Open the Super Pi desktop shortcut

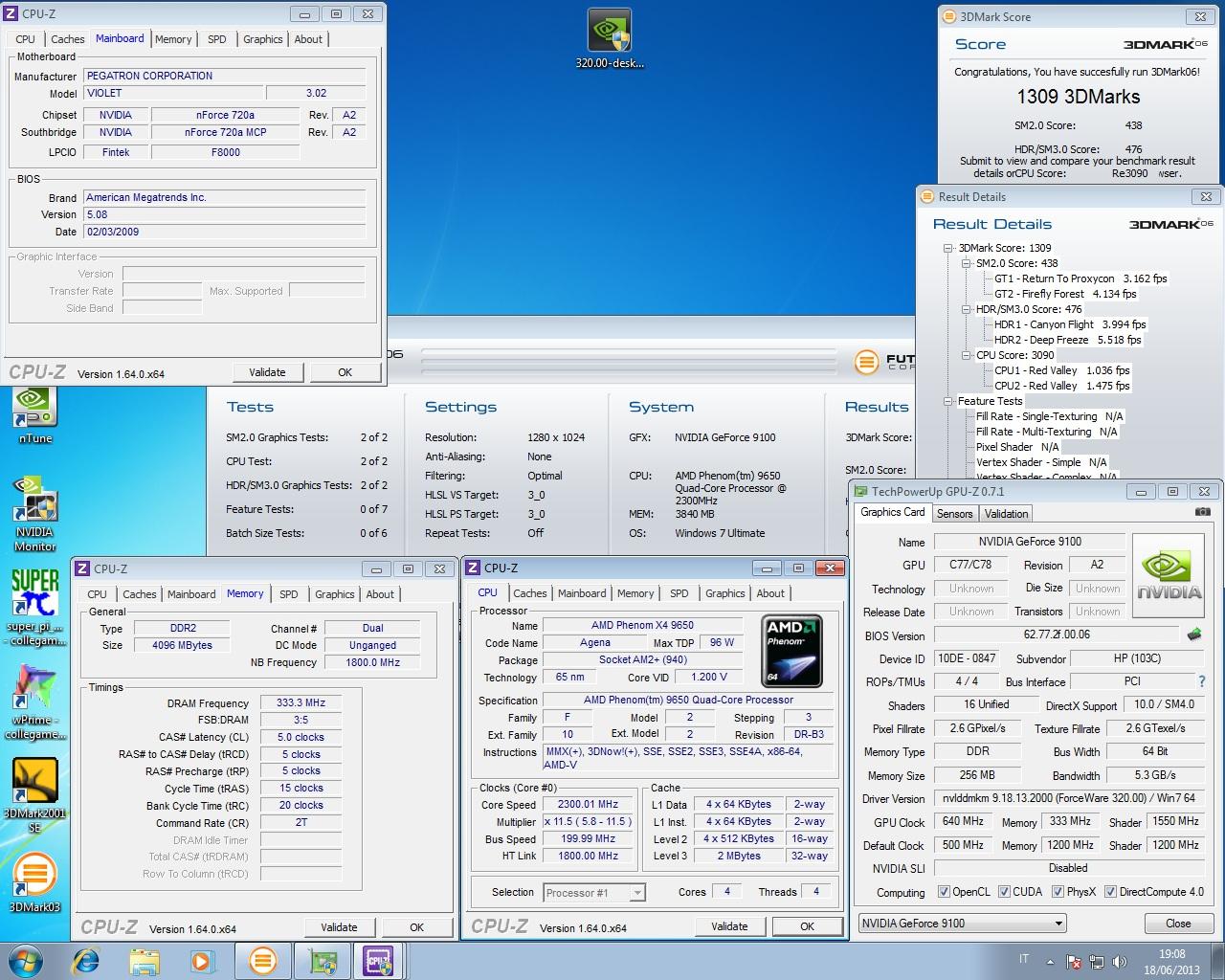[x=34, y=606]
